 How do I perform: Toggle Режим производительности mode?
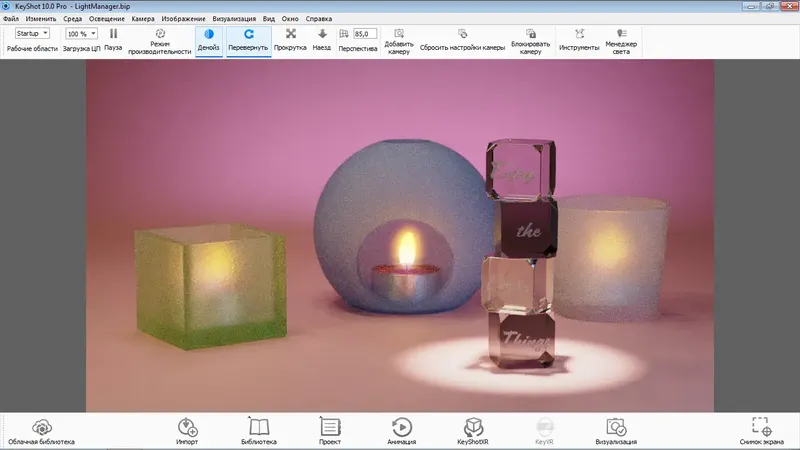click(x=160, y=41)
